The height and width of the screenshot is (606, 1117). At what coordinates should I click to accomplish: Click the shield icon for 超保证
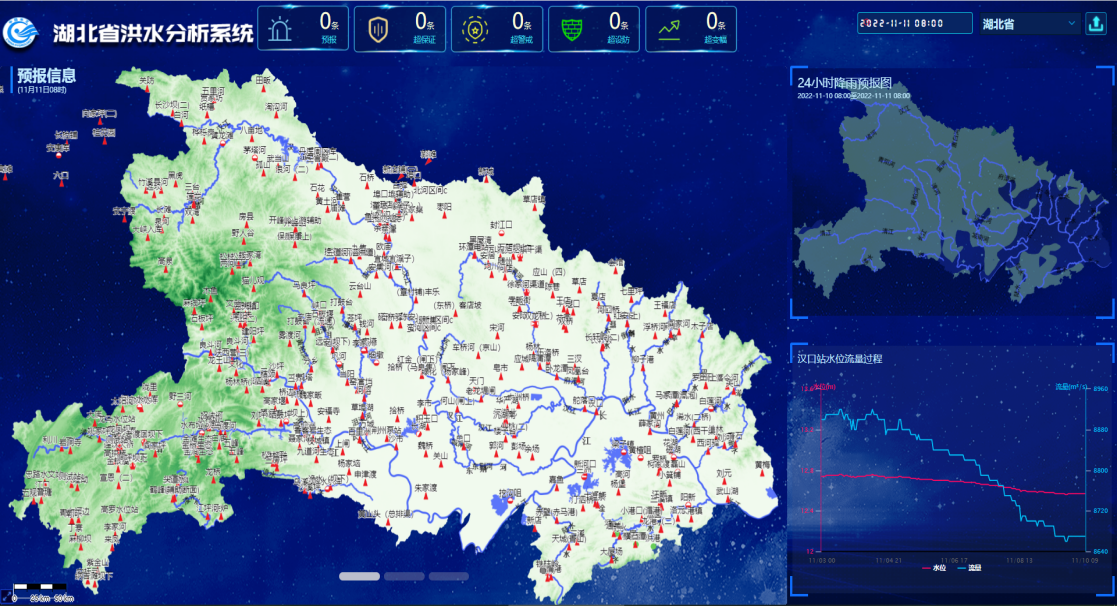coord(375,29)
